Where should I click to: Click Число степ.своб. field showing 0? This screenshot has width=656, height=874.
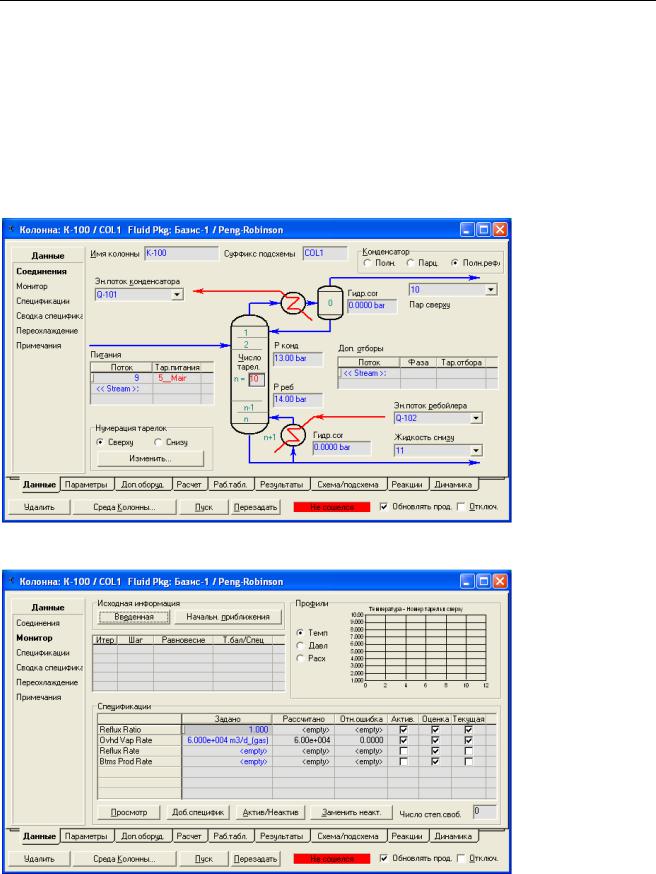pos(484,812)
